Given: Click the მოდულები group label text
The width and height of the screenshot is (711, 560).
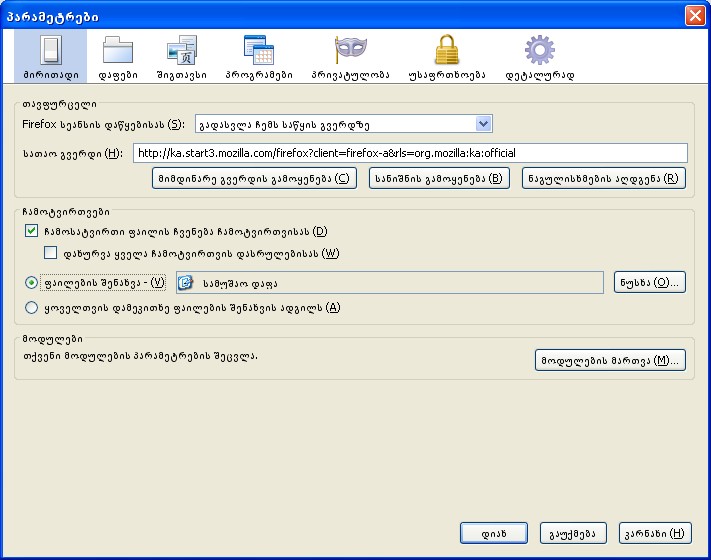Looking at the screenshot, I should coord(53,339).
